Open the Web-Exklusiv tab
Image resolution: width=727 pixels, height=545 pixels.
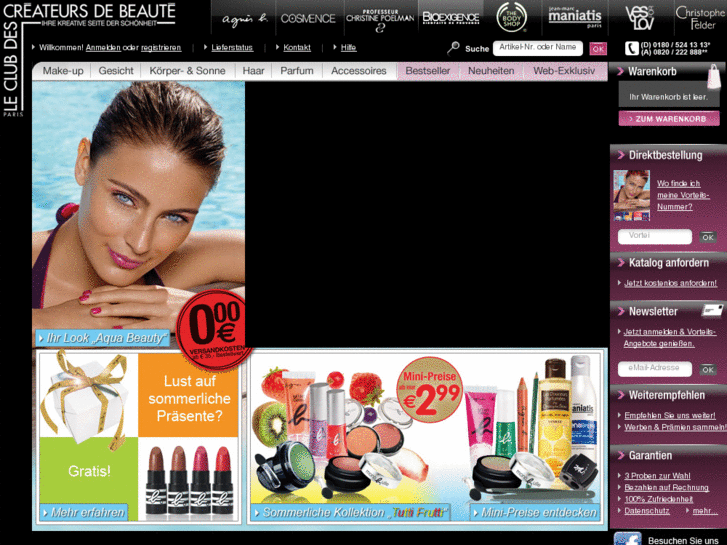[564, 71]
